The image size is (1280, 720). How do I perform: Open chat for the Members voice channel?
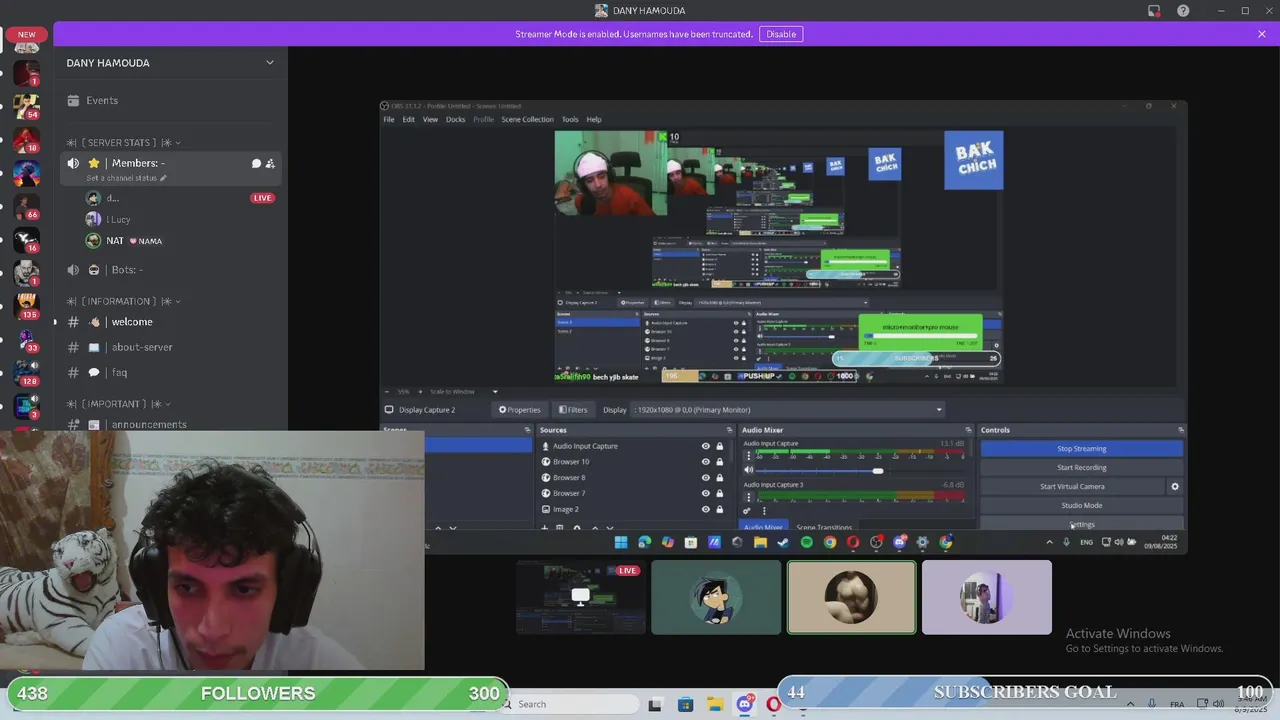point(256,163)
